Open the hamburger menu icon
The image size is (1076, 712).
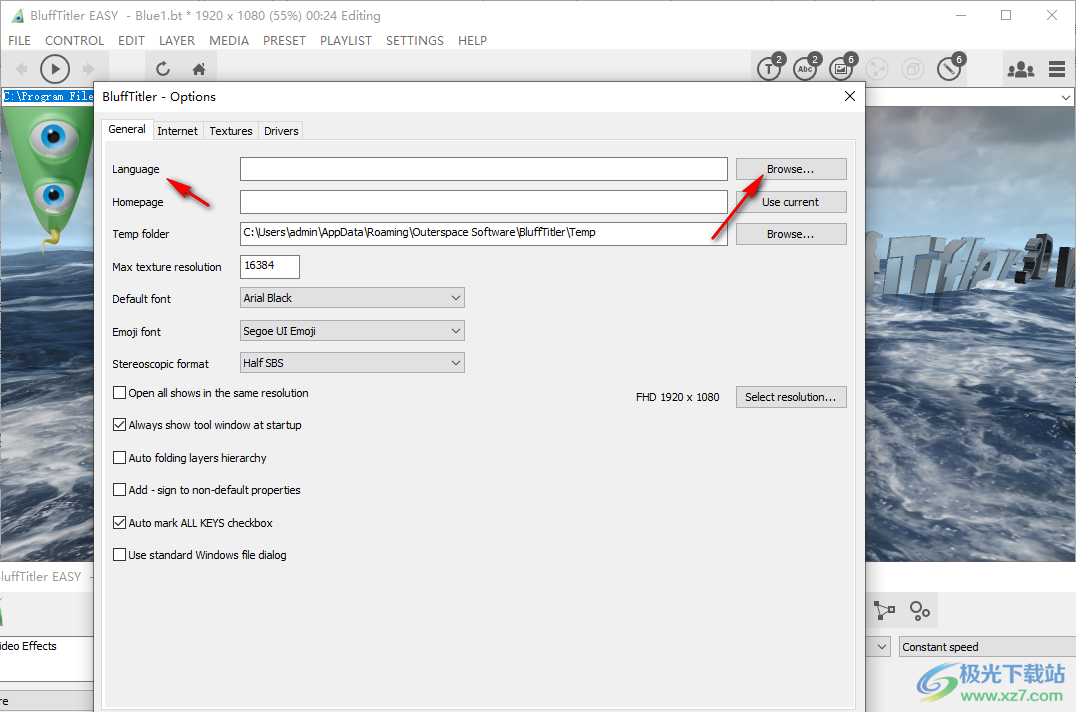[1057, 69]
